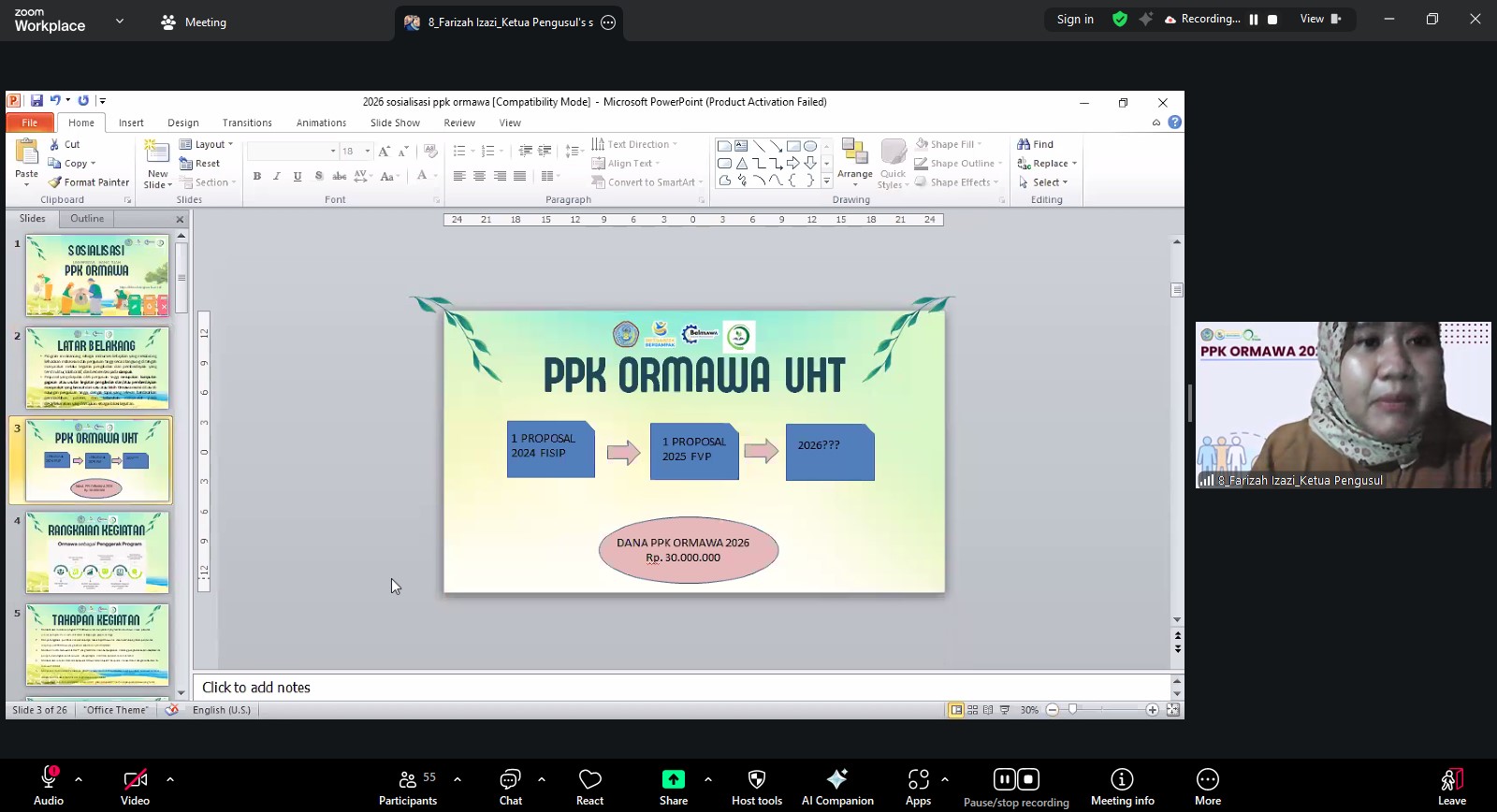Leave the Zoom meeting

[x=1451, y=780]
